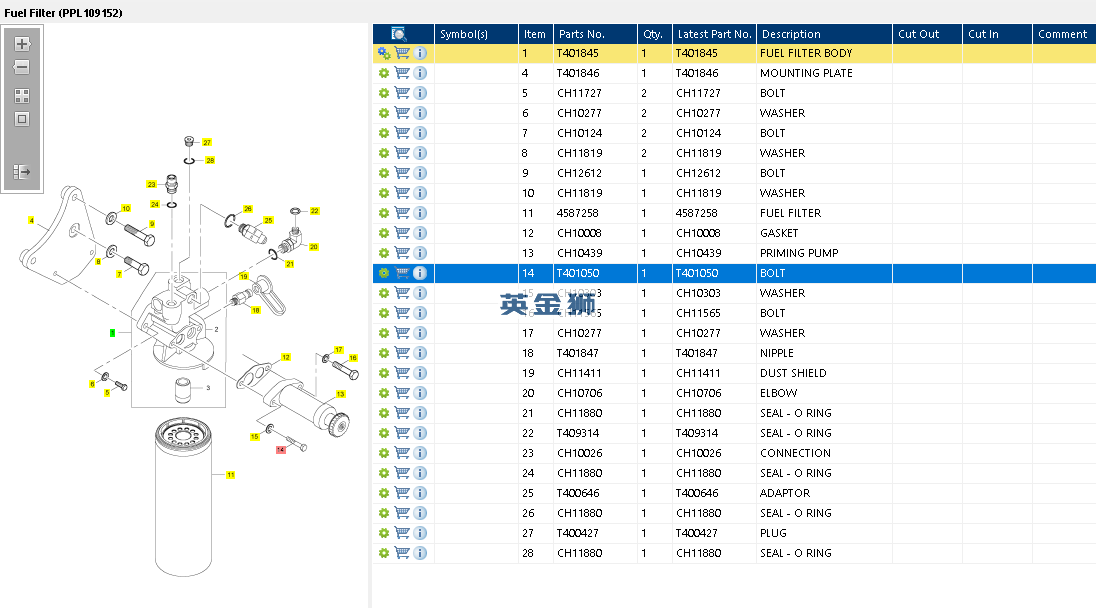
Task: Click the export list arrow icon
Action: click(22, 172)
